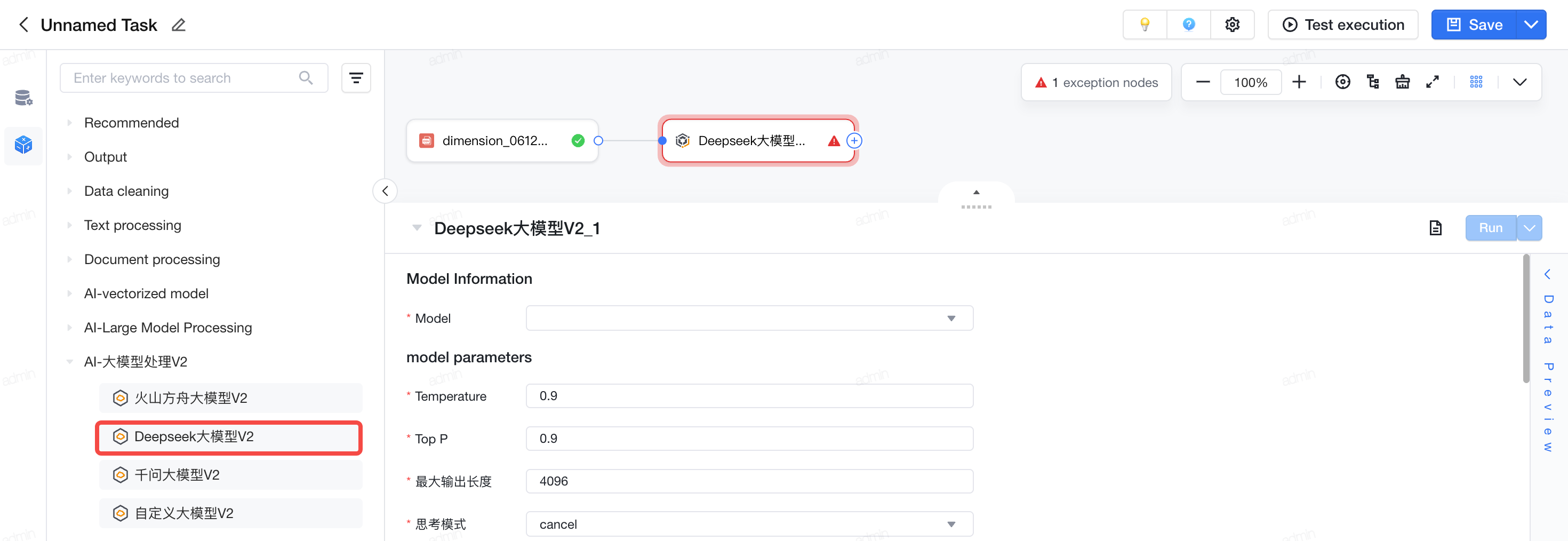Select the blue cube components sidebar icon
Image resolution: width=1568 pixels, height=541 pixels.
click(23, 145)
